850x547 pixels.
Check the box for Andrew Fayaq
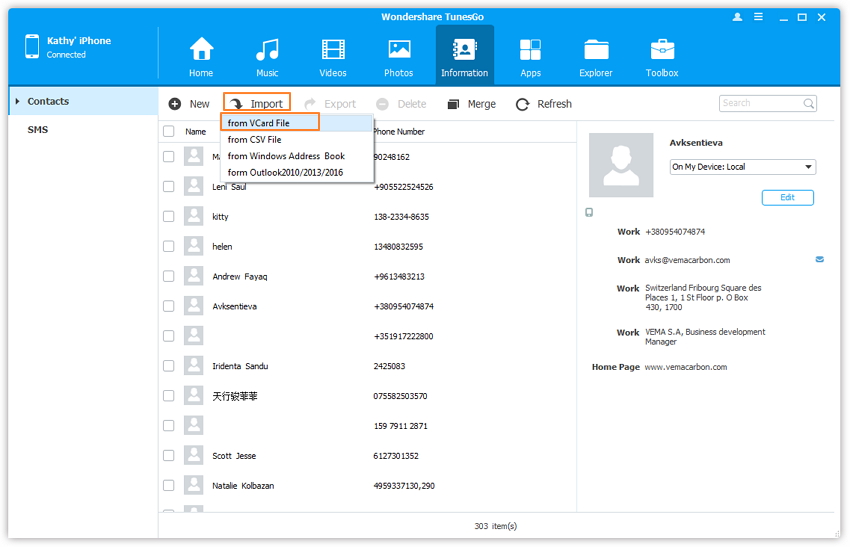(169, 276)
